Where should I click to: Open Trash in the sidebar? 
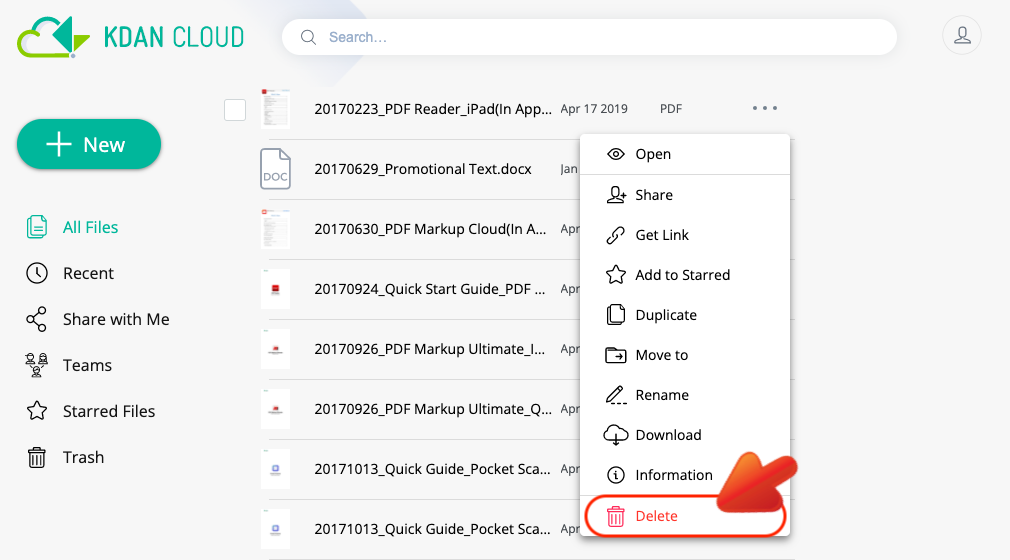coord(65,457)
